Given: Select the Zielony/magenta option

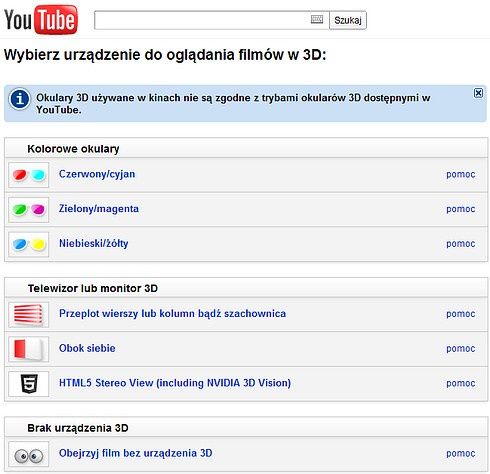Looking at the screenshot, I should tap(99, 209).
